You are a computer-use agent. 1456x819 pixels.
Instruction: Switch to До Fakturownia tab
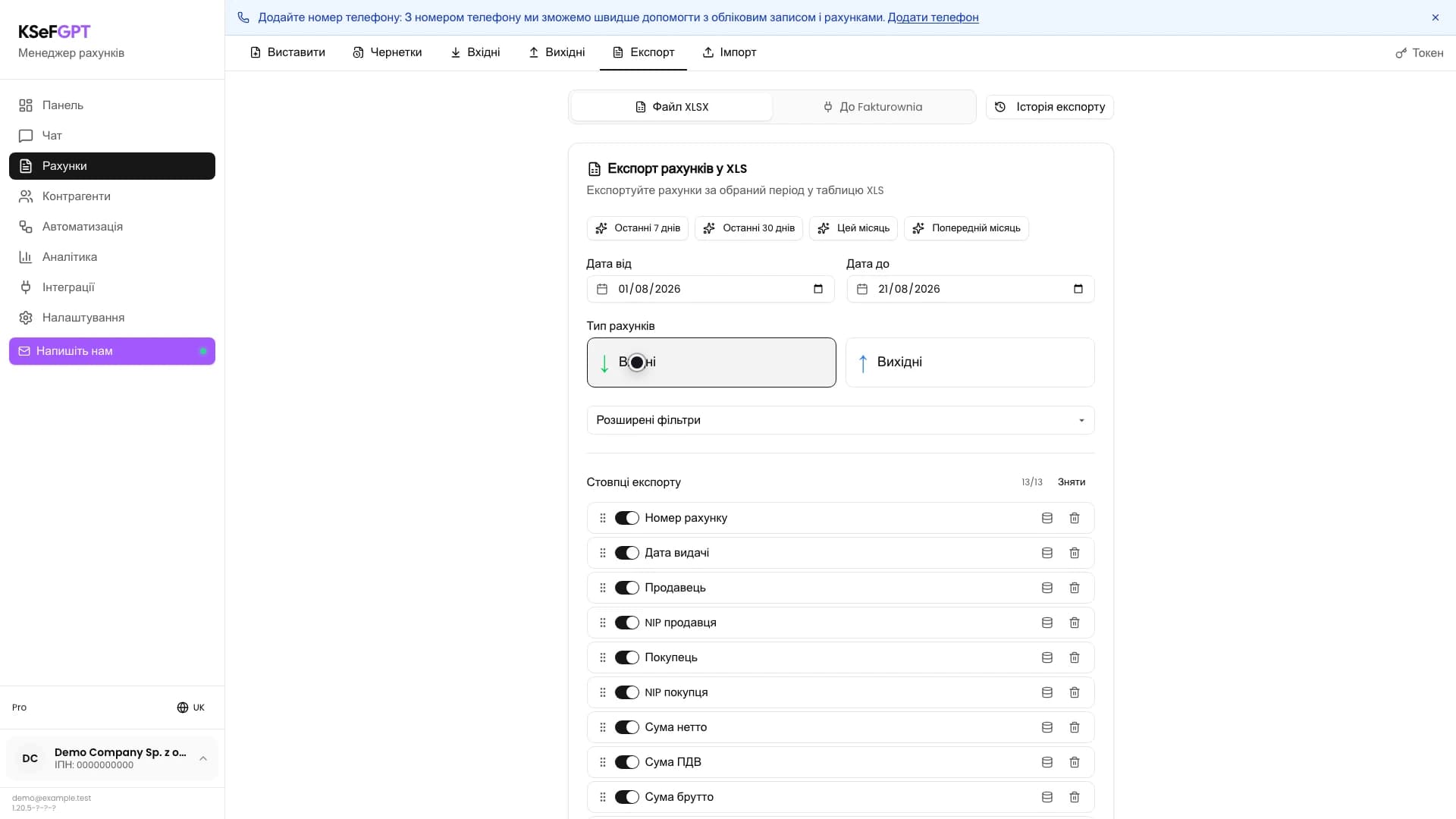click(873, 107)
